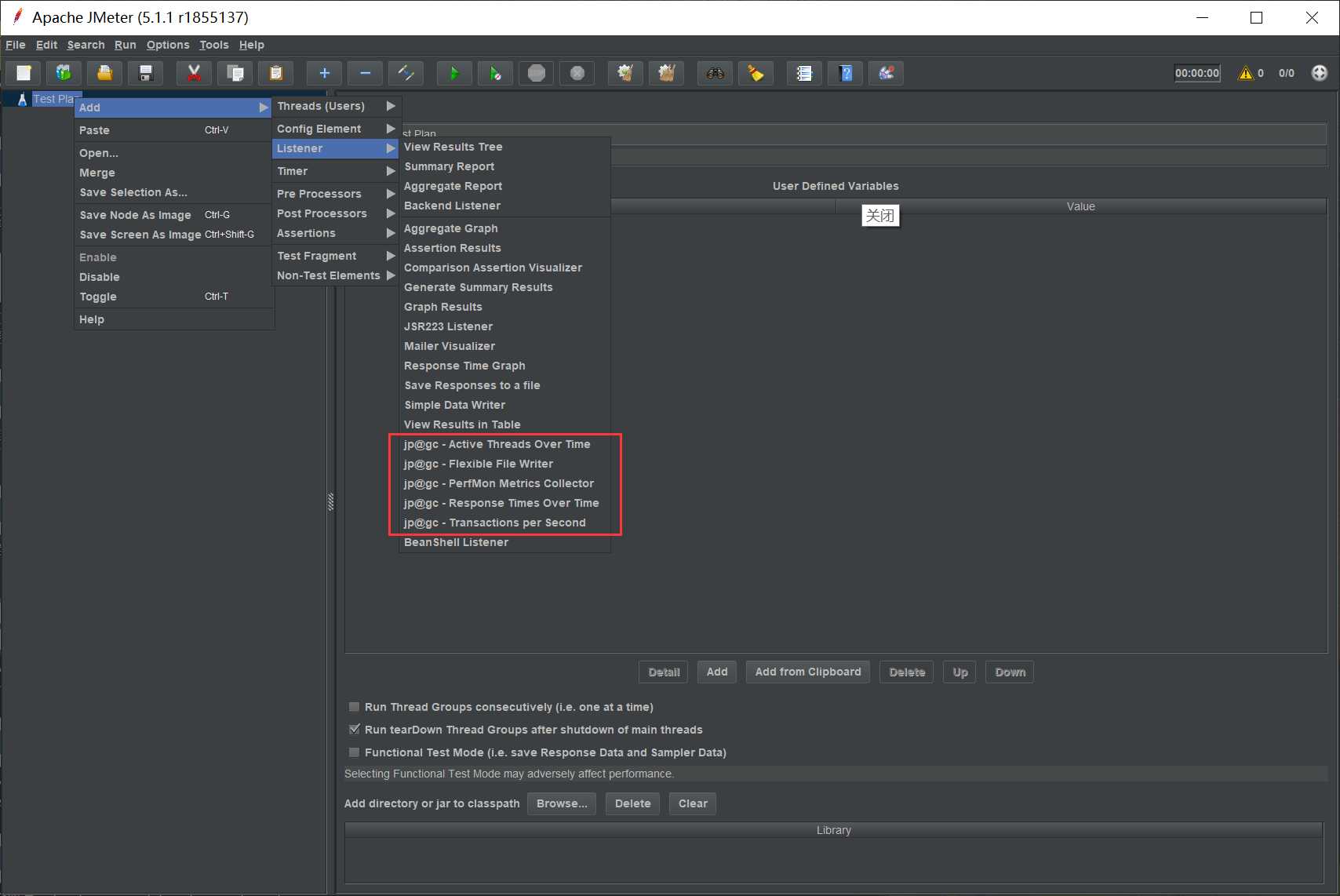The height and width of the screenshot is (896, 1340).
Task: Click the warning triangle log icon
Action: coord(1245,73)
